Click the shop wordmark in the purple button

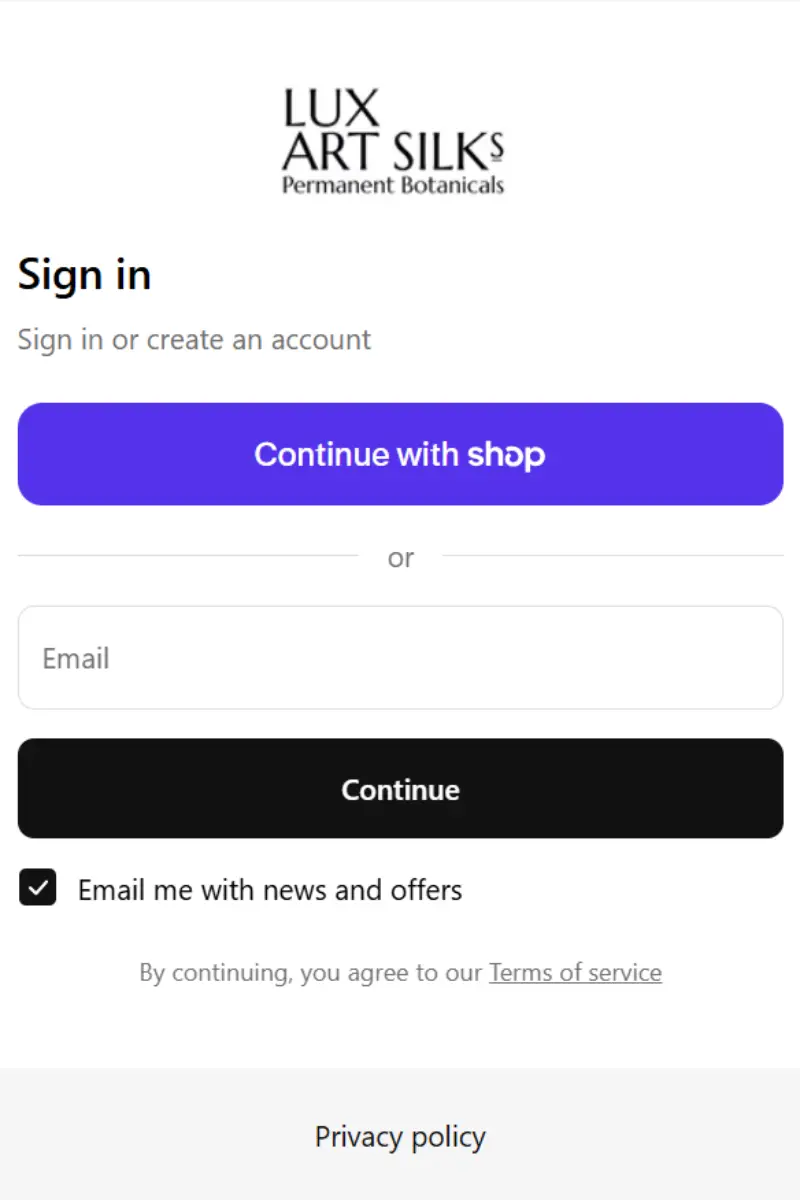point(506,455)
